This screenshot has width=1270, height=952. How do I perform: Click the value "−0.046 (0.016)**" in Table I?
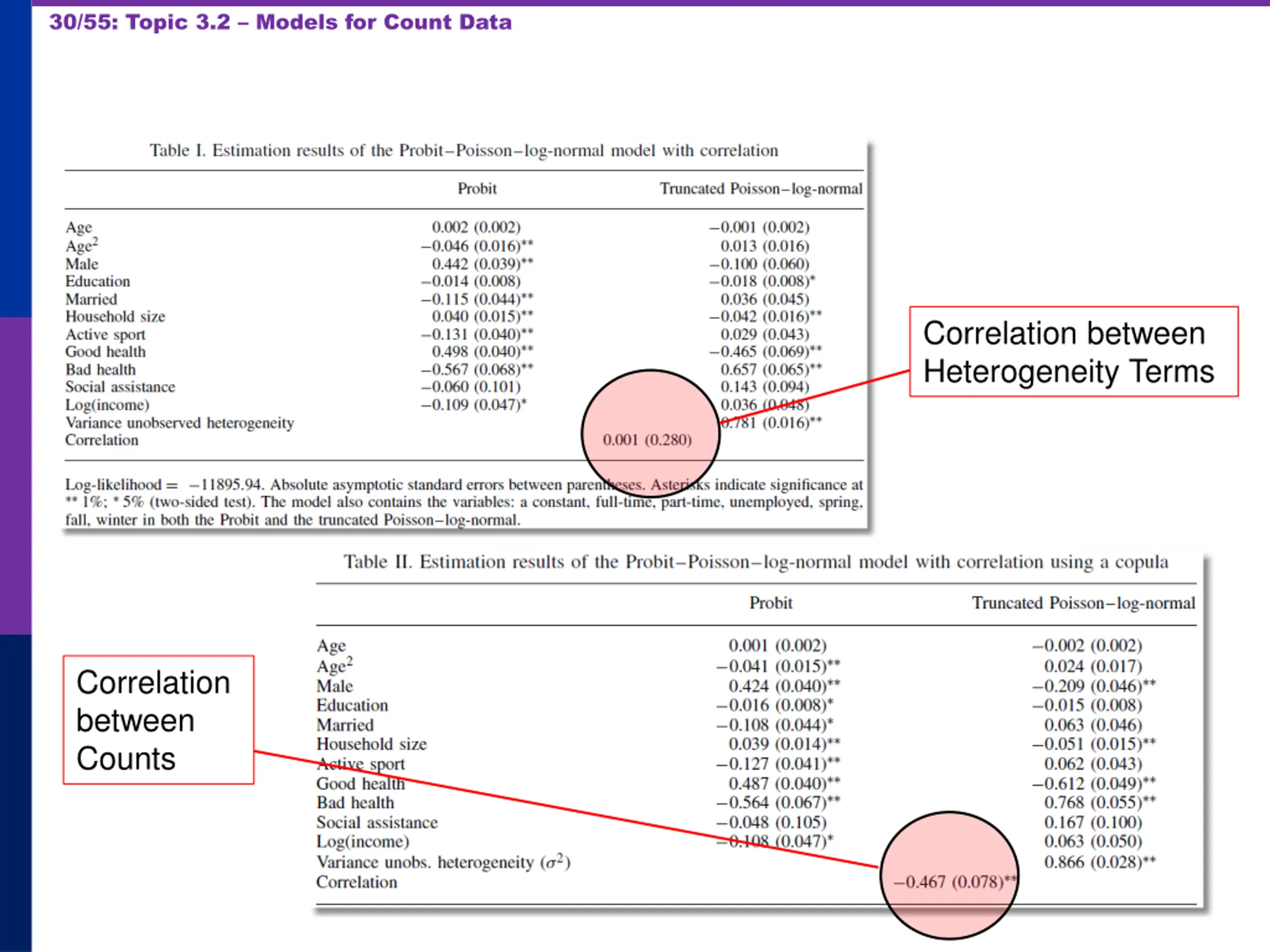click(477, 246)
